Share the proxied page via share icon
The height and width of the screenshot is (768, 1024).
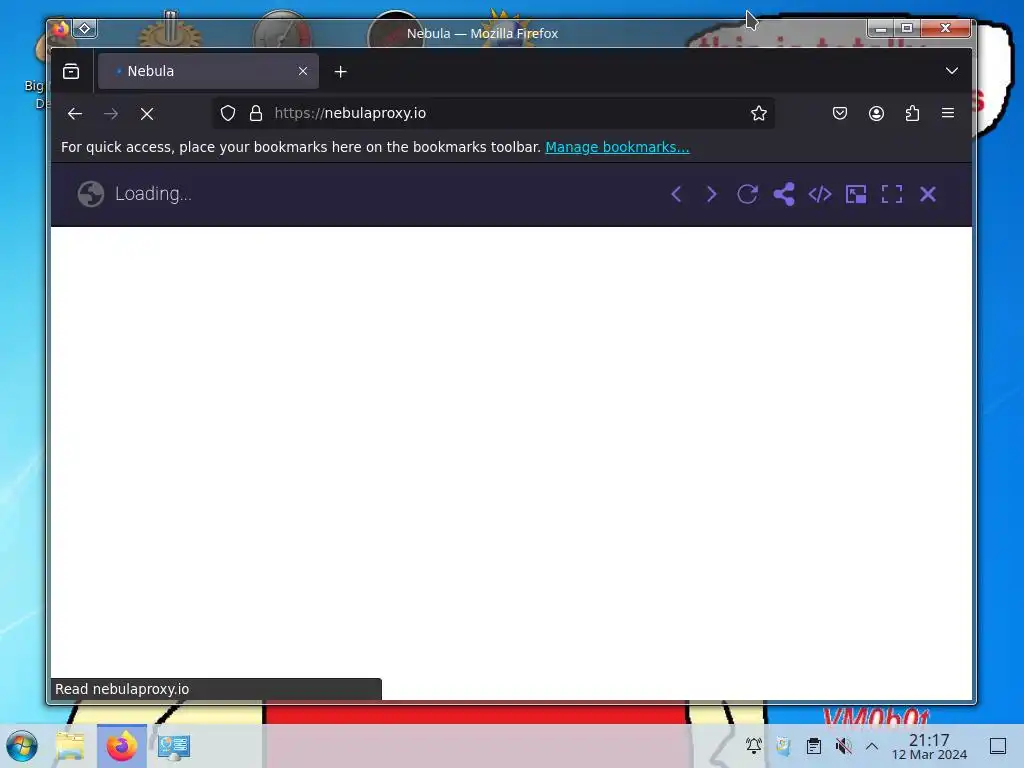784,194
